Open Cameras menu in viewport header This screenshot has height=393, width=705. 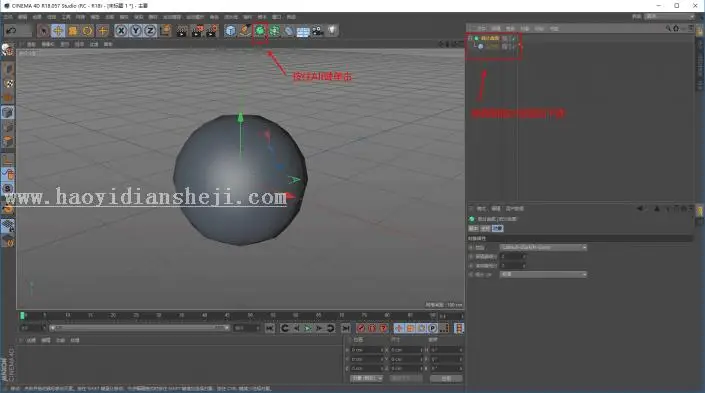[x=48, y=44]
